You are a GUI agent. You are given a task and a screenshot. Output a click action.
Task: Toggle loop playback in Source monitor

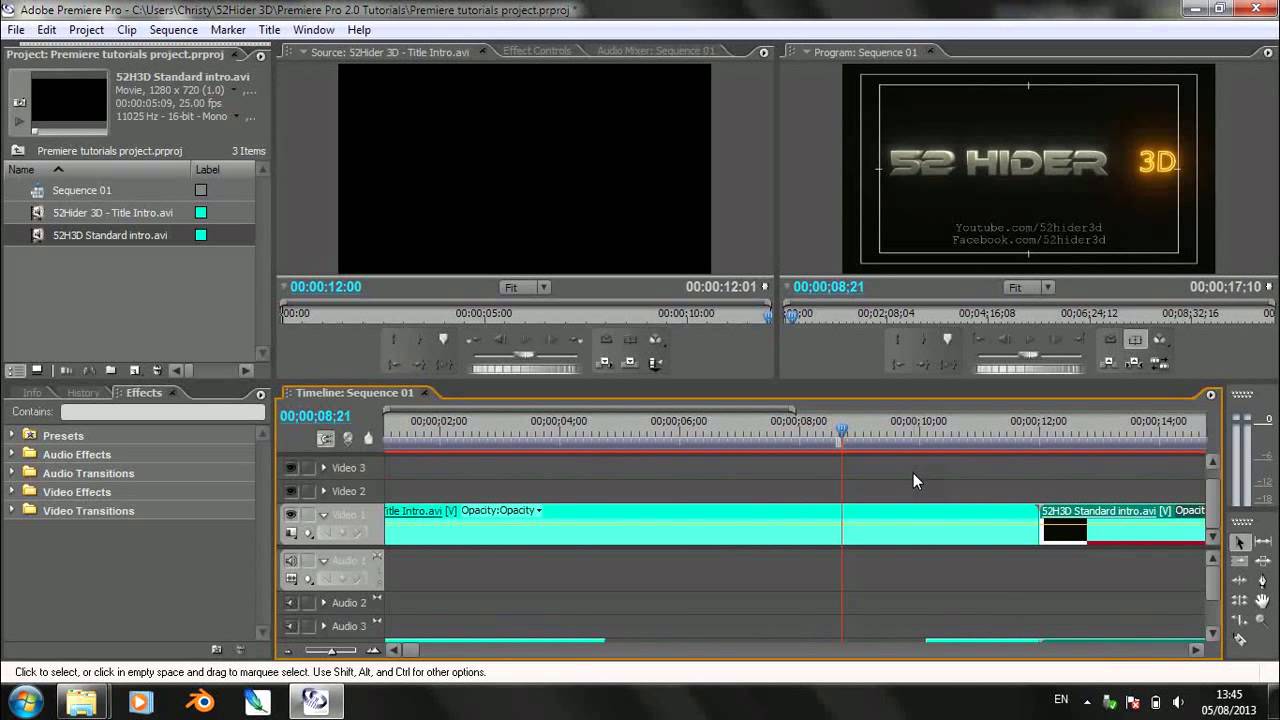coord(606,339)
